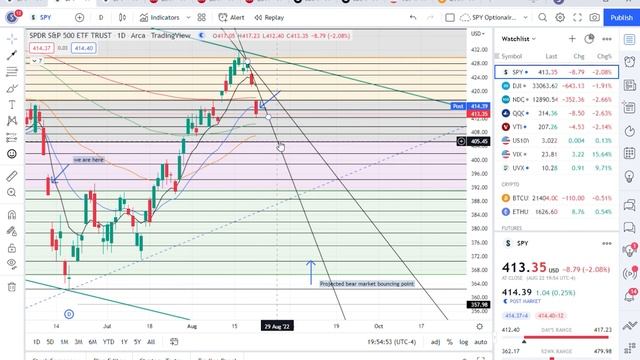Select the VIX row in the watchlist

[x=556, y=154]
